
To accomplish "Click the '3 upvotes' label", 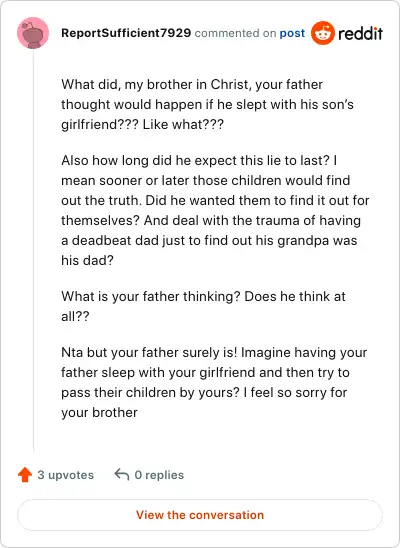I will tap(66, 475).
